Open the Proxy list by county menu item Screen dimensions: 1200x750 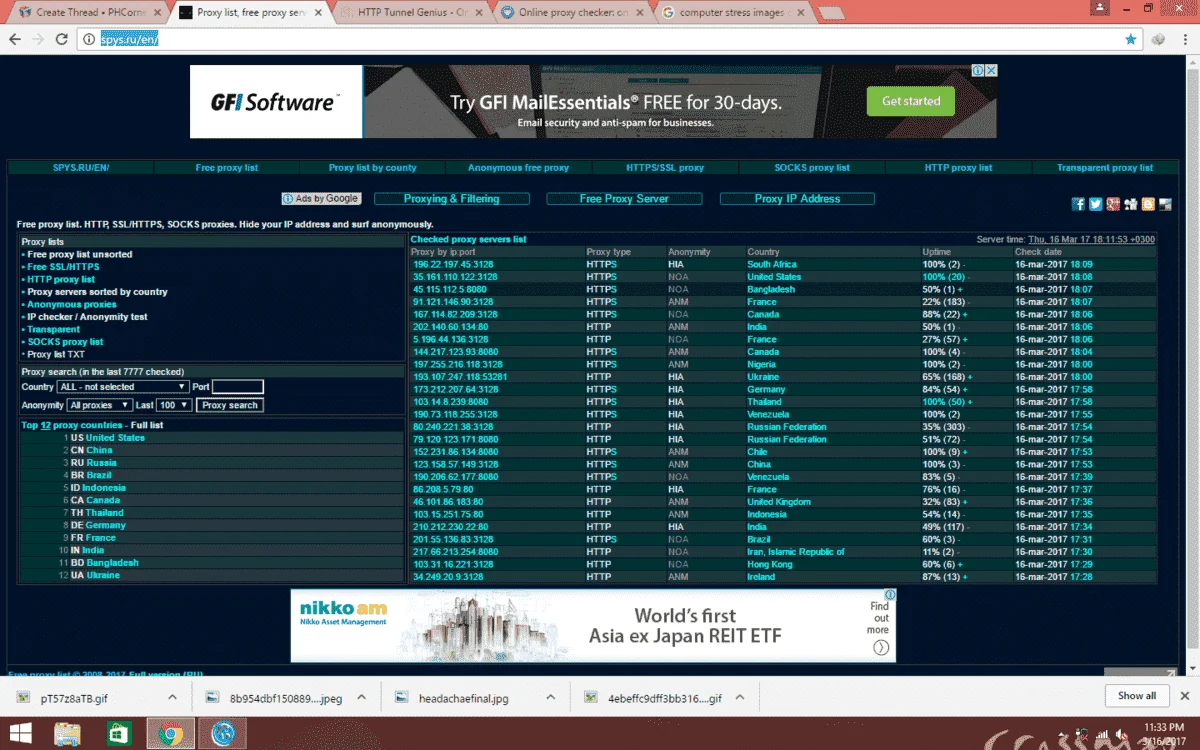click(373, 168)
